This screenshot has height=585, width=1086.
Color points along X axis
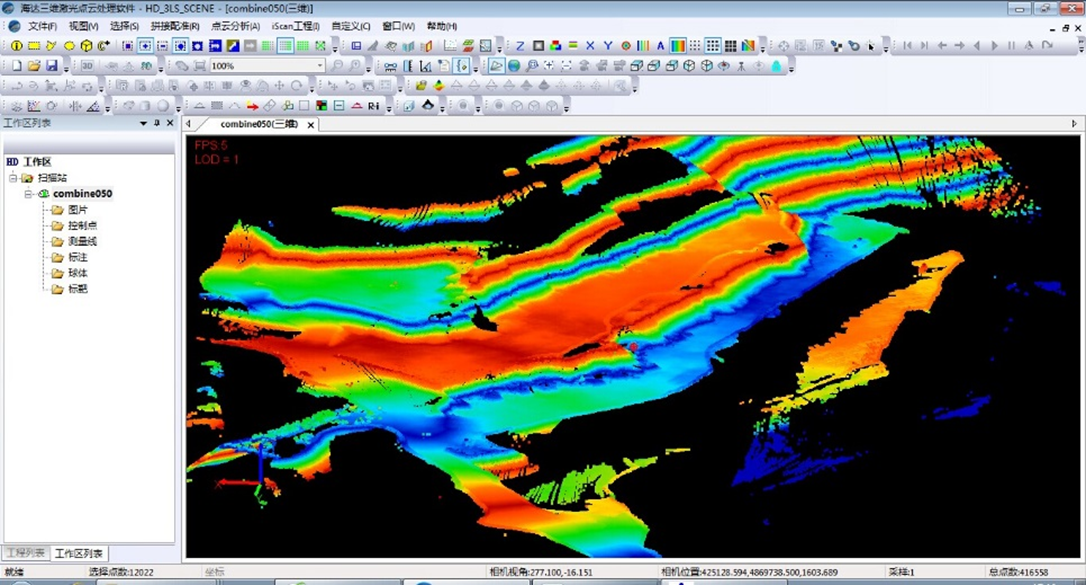(x=590, y=46)
